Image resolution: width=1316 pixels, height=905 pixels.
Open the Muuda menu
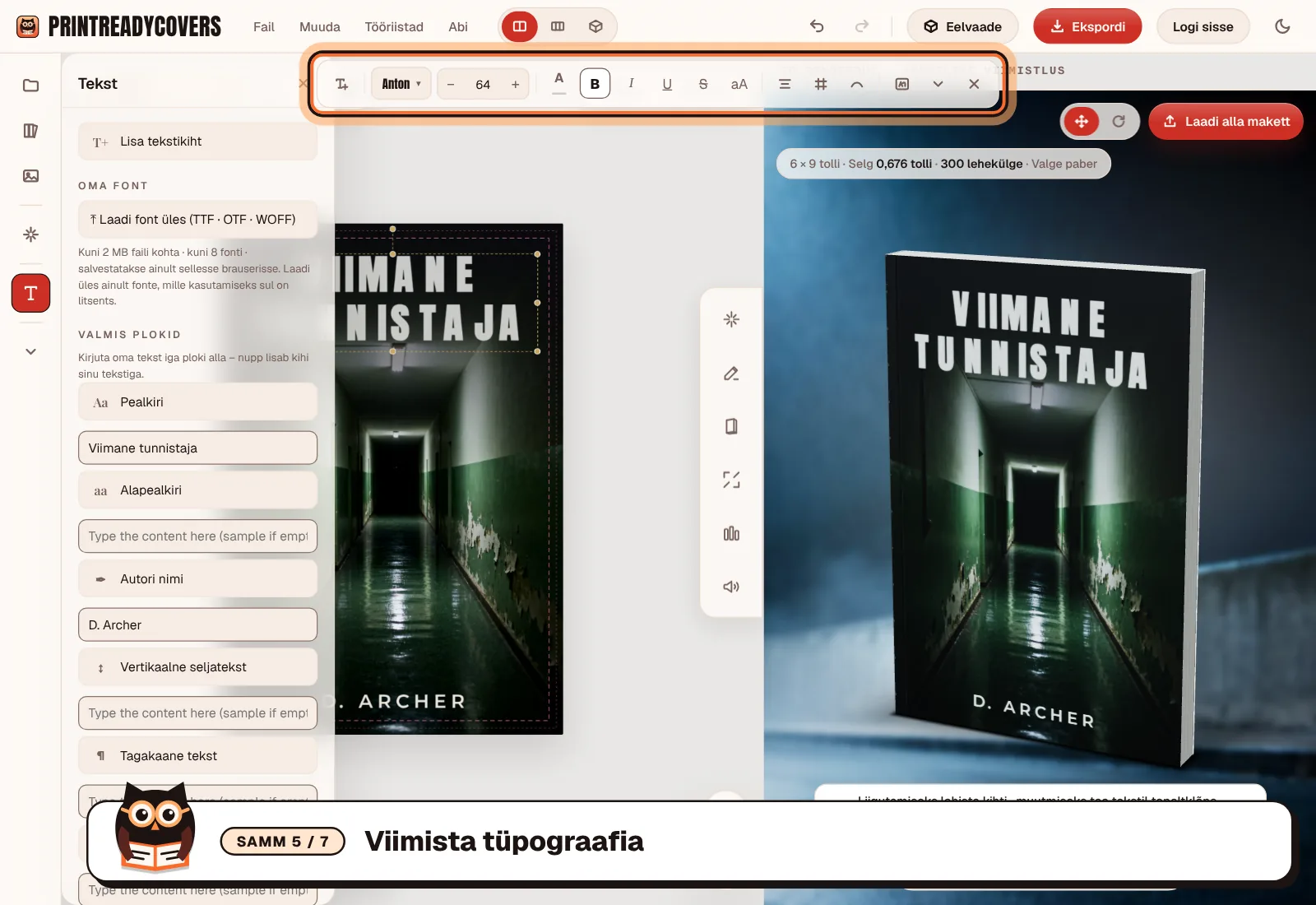click(320, 26)
